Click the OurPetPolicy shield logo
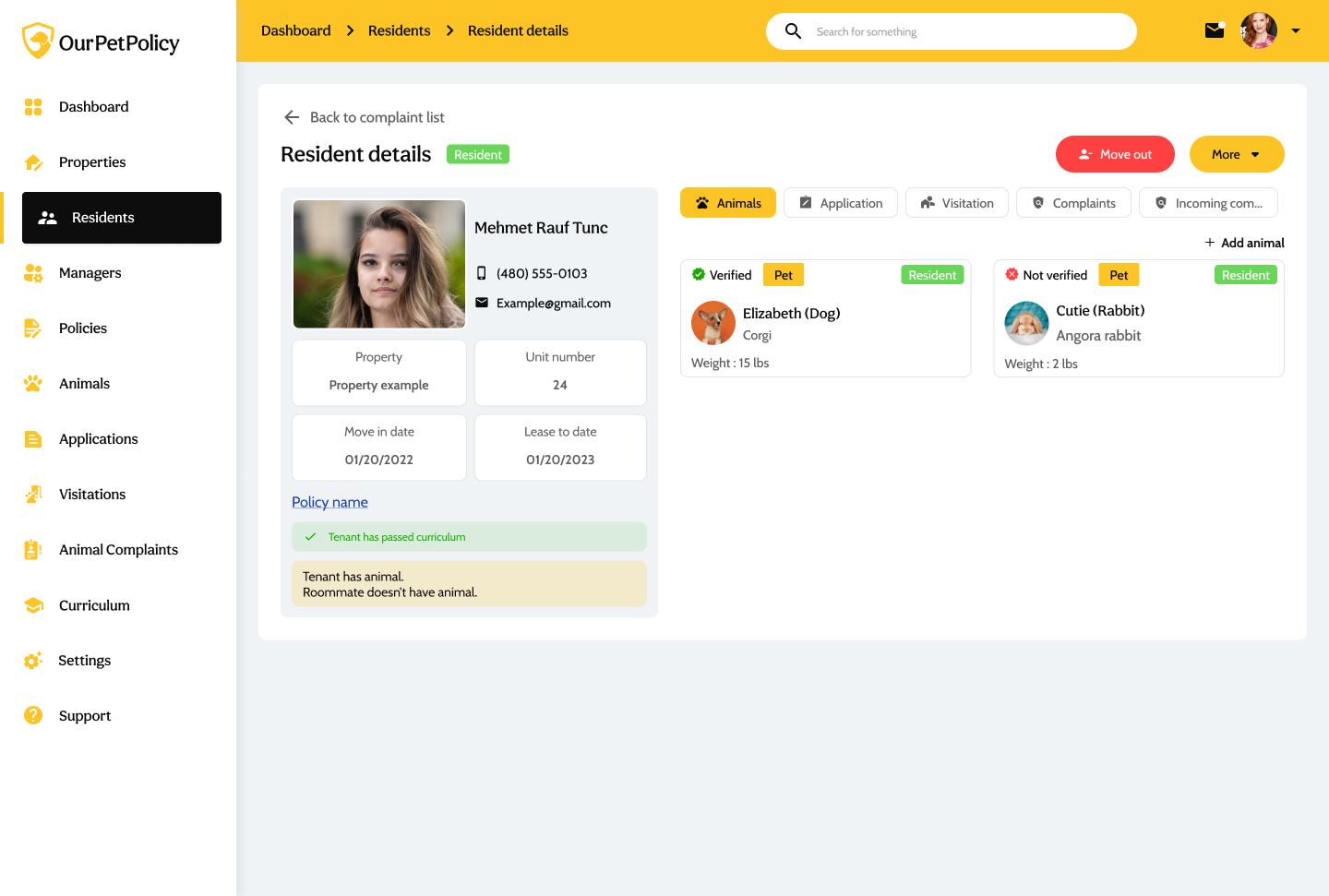 [x=38, y=42]
